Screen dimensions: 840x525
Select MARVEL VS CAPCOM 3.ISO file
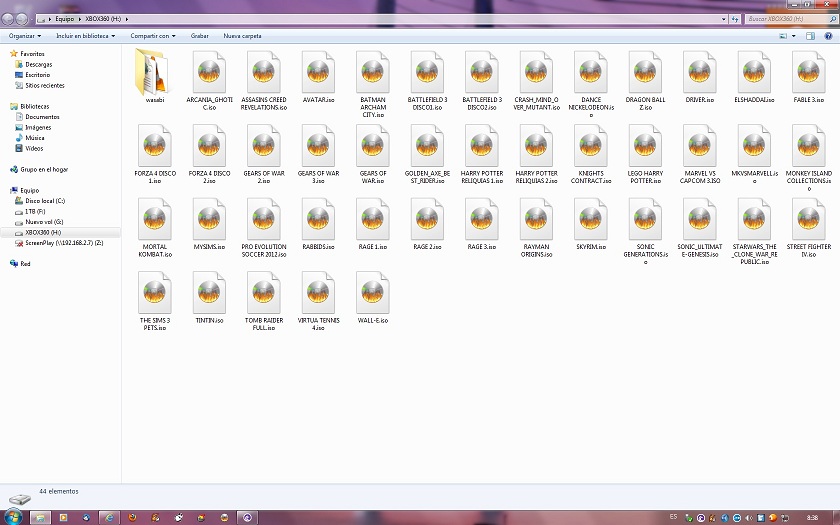click(700, 154)
